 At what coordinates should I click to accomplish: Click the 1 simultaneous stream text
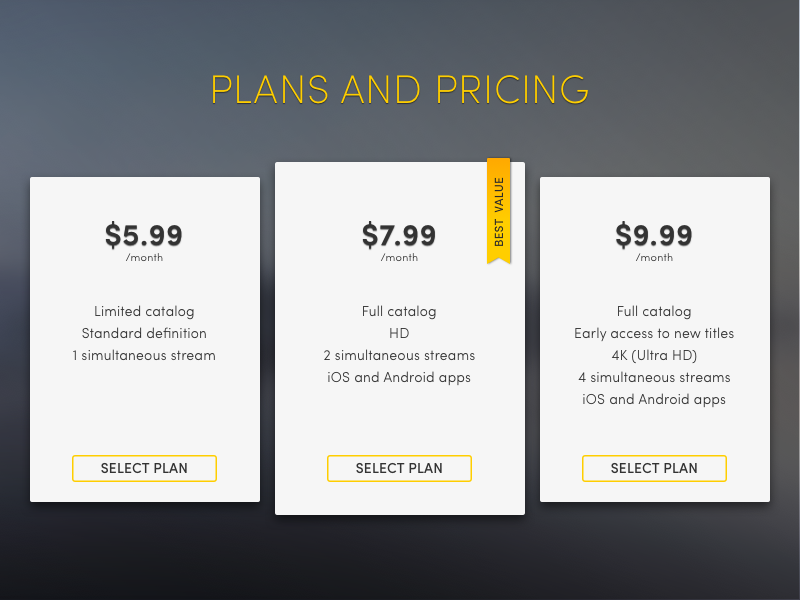pyautogui.click(x=144, y=356)
